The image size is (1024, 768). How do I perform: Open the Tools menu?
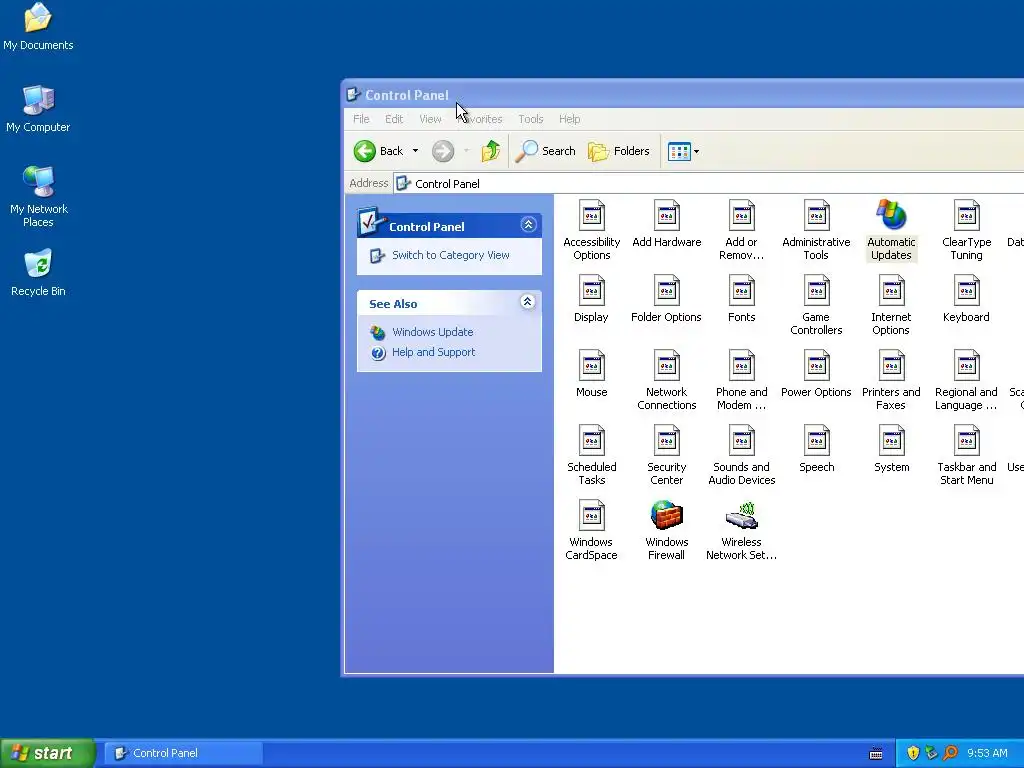(531, 119)
